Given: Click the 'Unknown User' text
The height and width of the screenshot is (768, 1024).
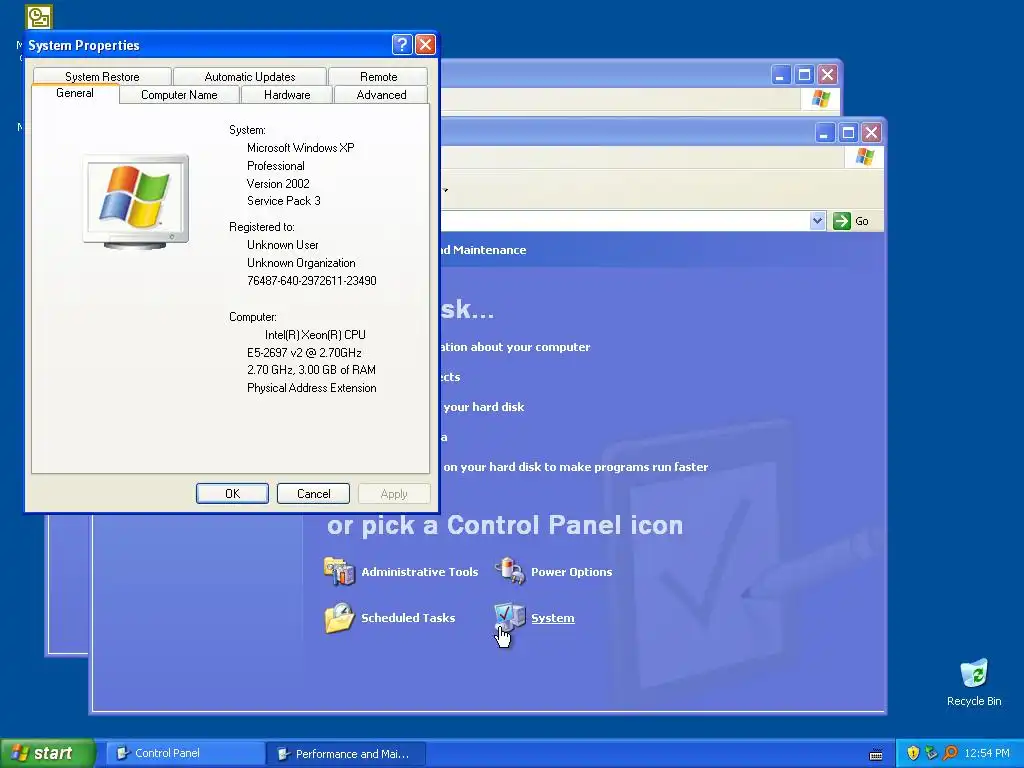Looking at the screenshot, I should pos(282,245).
